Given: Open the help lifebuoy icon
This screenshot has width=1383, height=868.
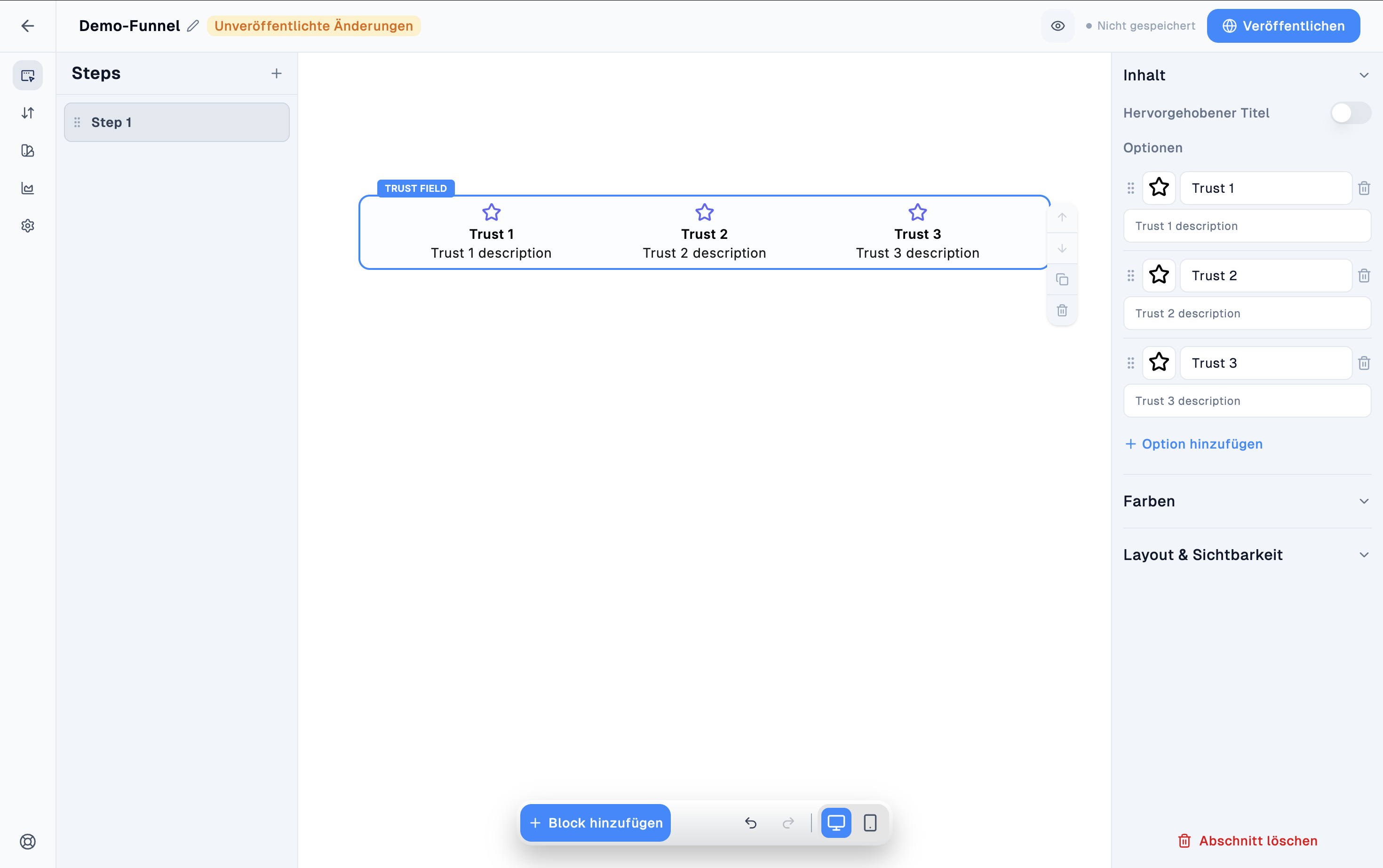Looking at the screenshot, I should click(28, 842).
